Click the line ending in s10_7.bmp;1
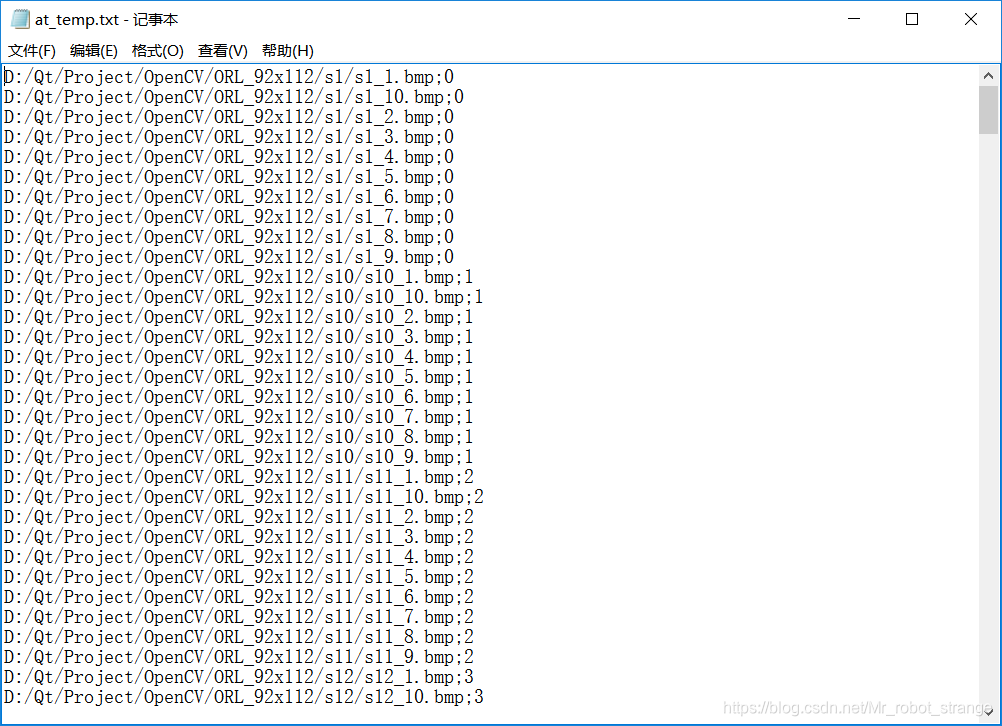1002x726 pixels. tap(238, 417)
